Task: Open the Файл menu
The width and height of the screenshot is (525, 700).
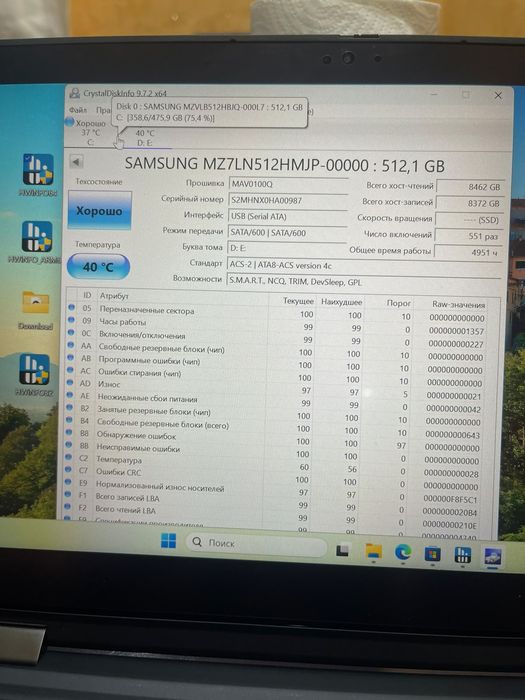Action: (x=78, y=109)
